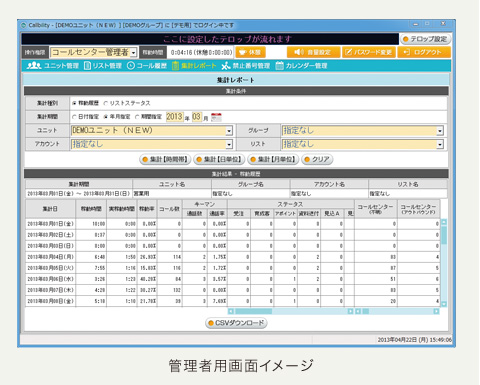Click the コール数 column header
Screen dimensions: 480x385
coord(169,209)
